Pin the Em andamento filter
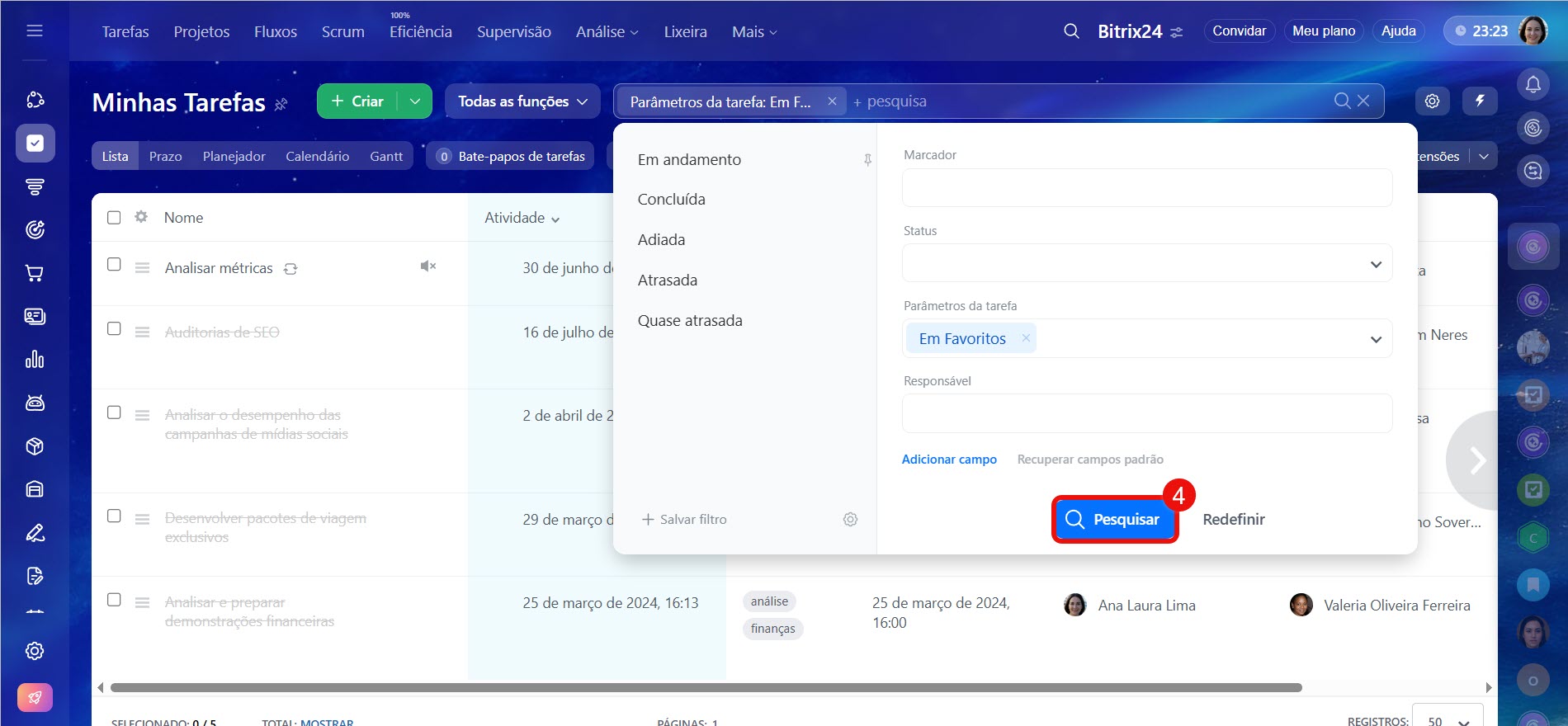The height and width of the screenshot is (726, 1568). coord(867,160)
